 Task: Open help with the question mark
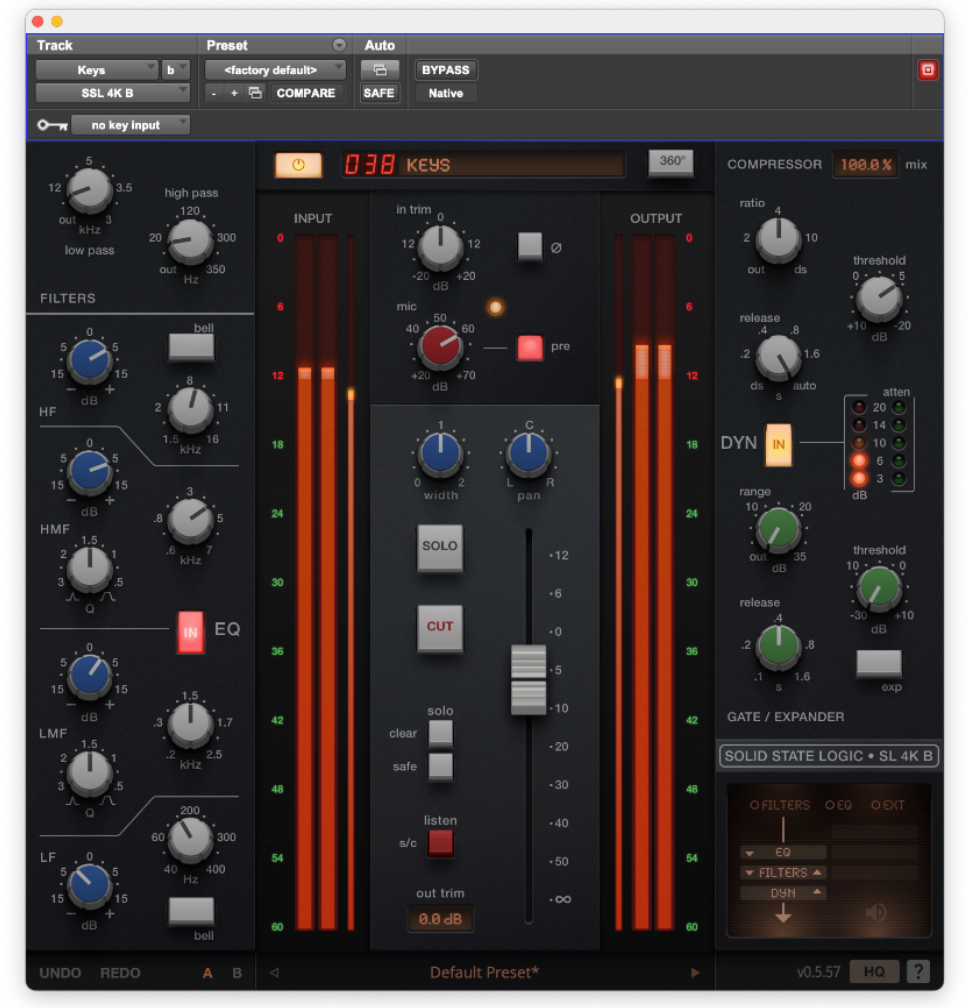click(x=919, y=971)
